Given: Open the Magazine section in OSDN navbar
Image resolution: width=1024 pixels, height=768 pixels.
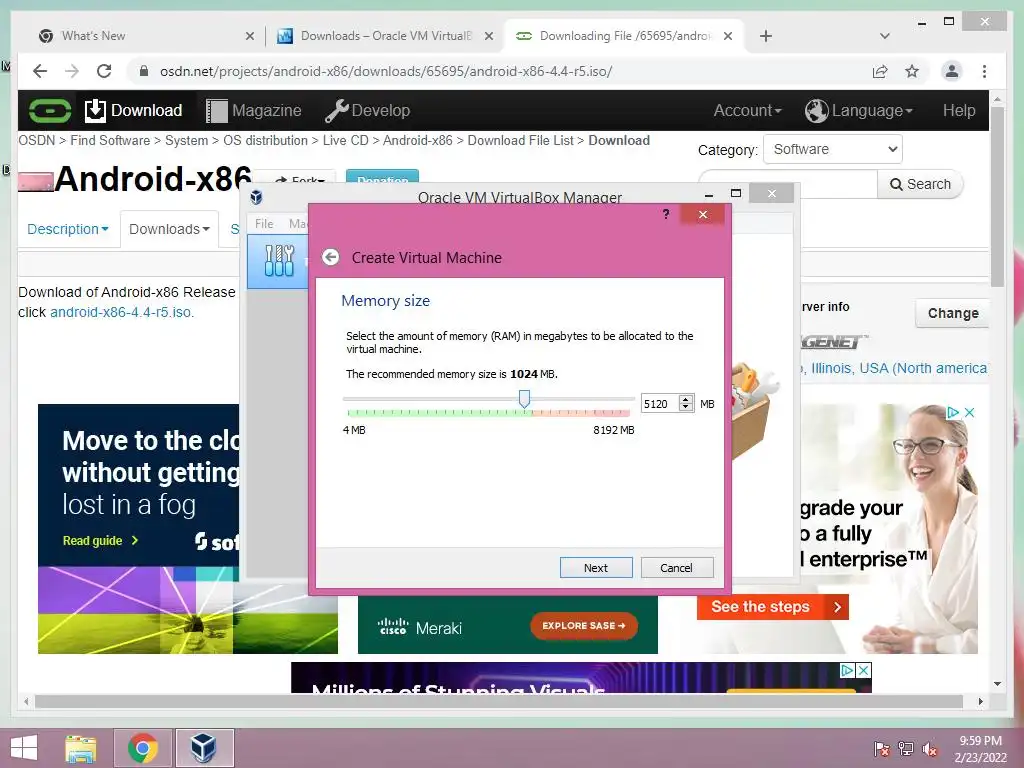Looking at the screenshot, I should pyautogui.click(x=254, y=110).
